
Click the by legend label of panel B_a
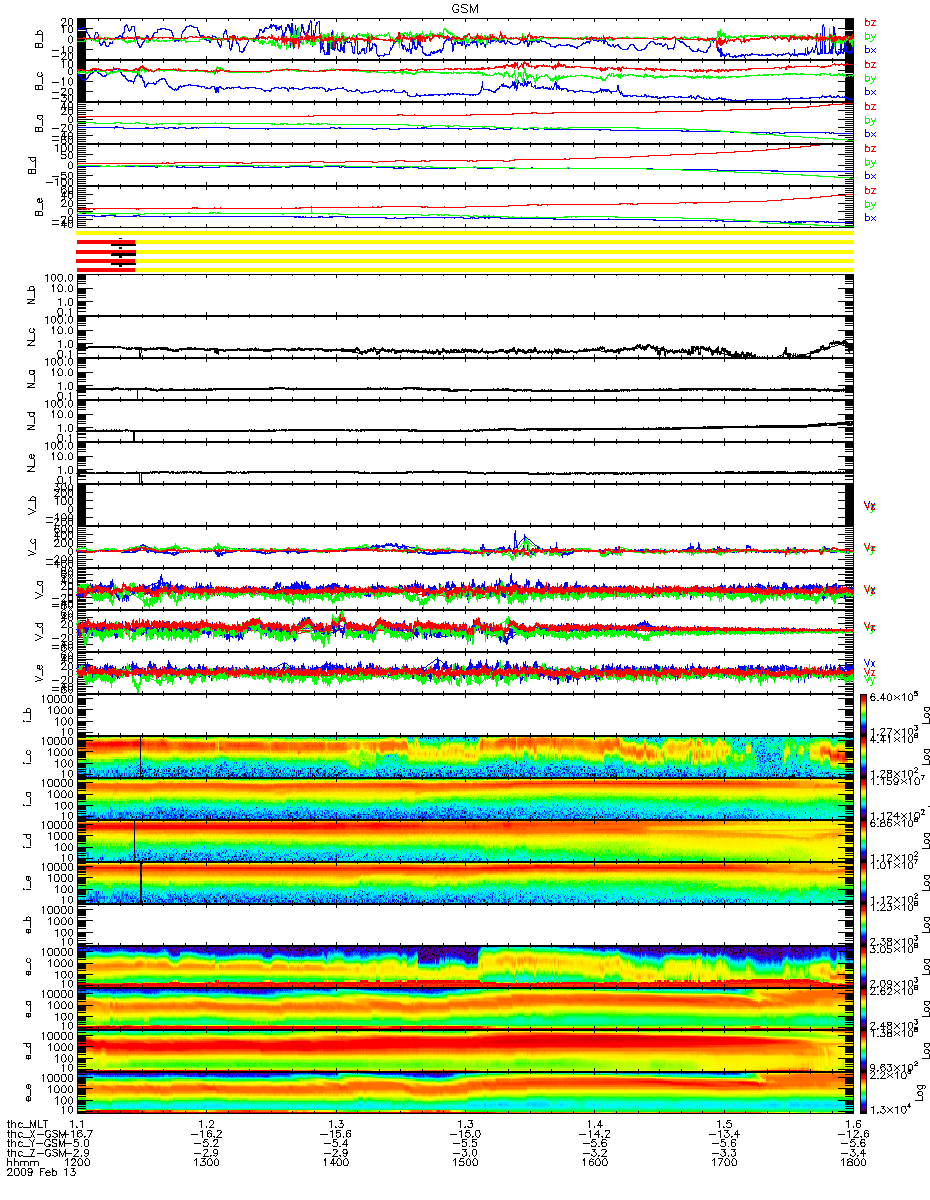pos(870,120)
